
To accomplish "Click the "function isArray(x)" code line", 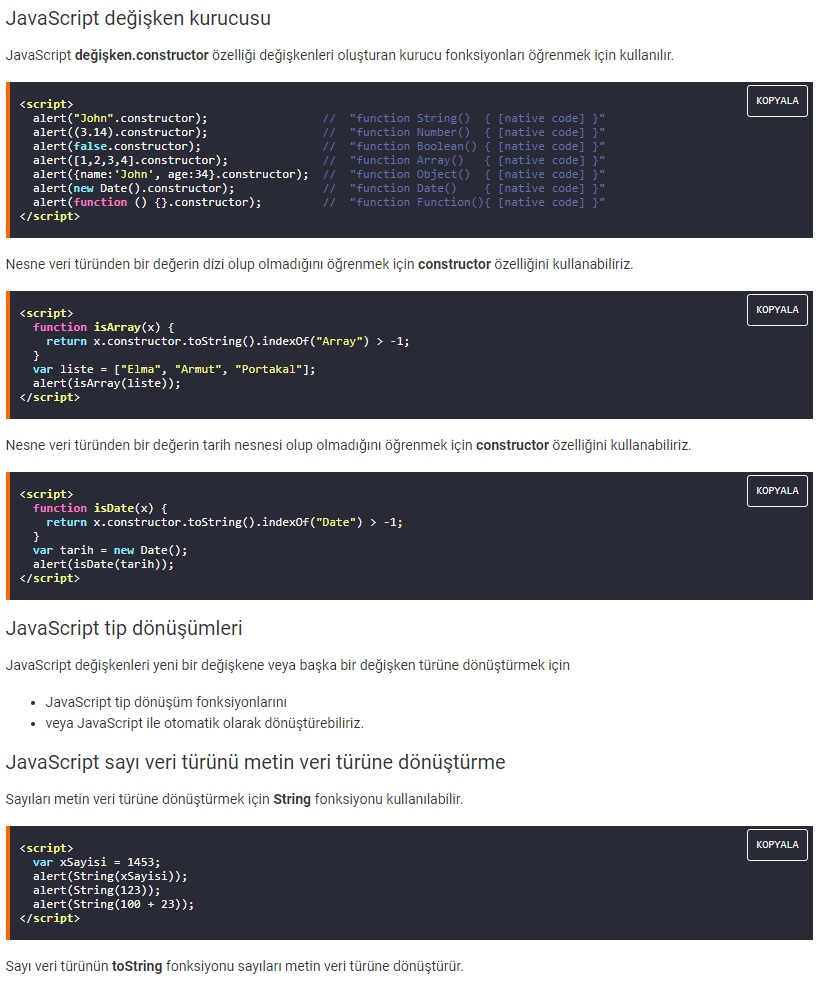I will click(x=104, y=327).
